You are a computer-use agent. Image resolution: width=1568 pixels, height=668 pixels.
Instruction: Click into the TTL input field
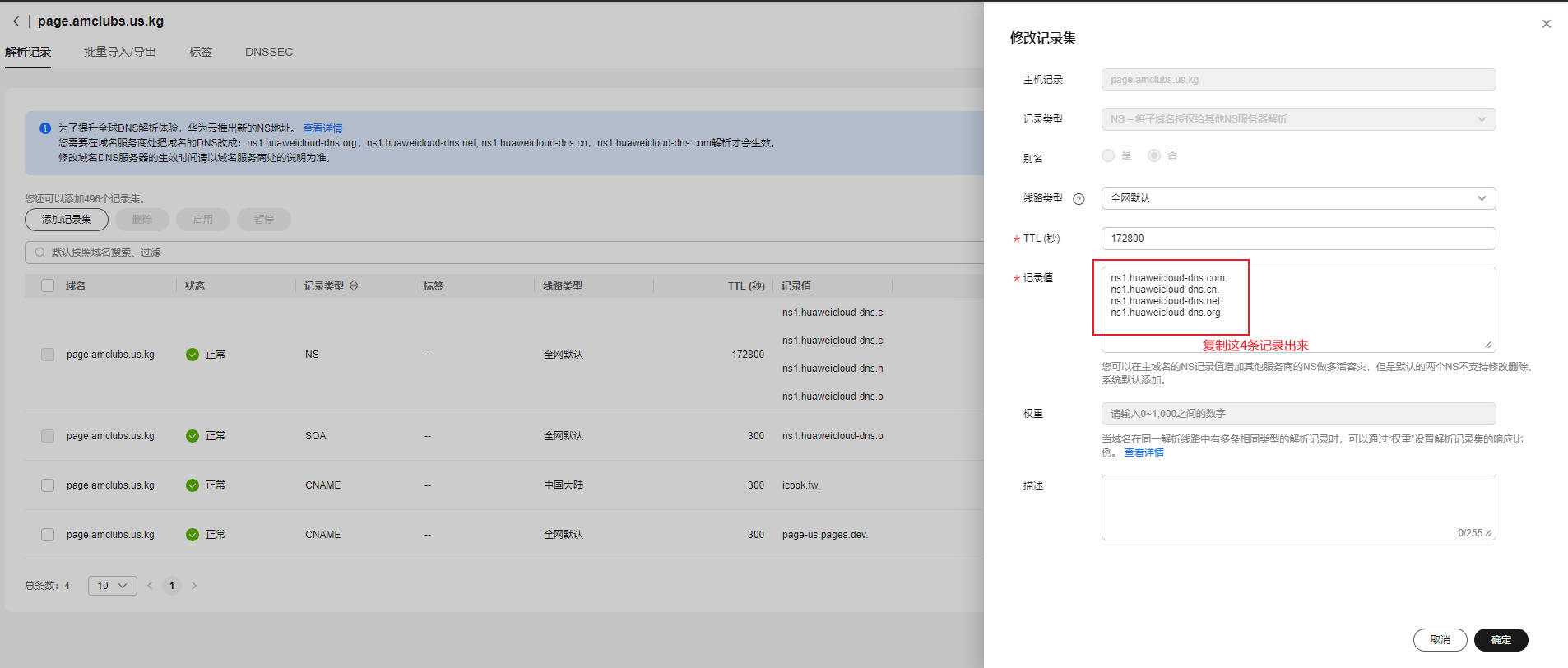pyautogui.click(x=1297, y=239)
